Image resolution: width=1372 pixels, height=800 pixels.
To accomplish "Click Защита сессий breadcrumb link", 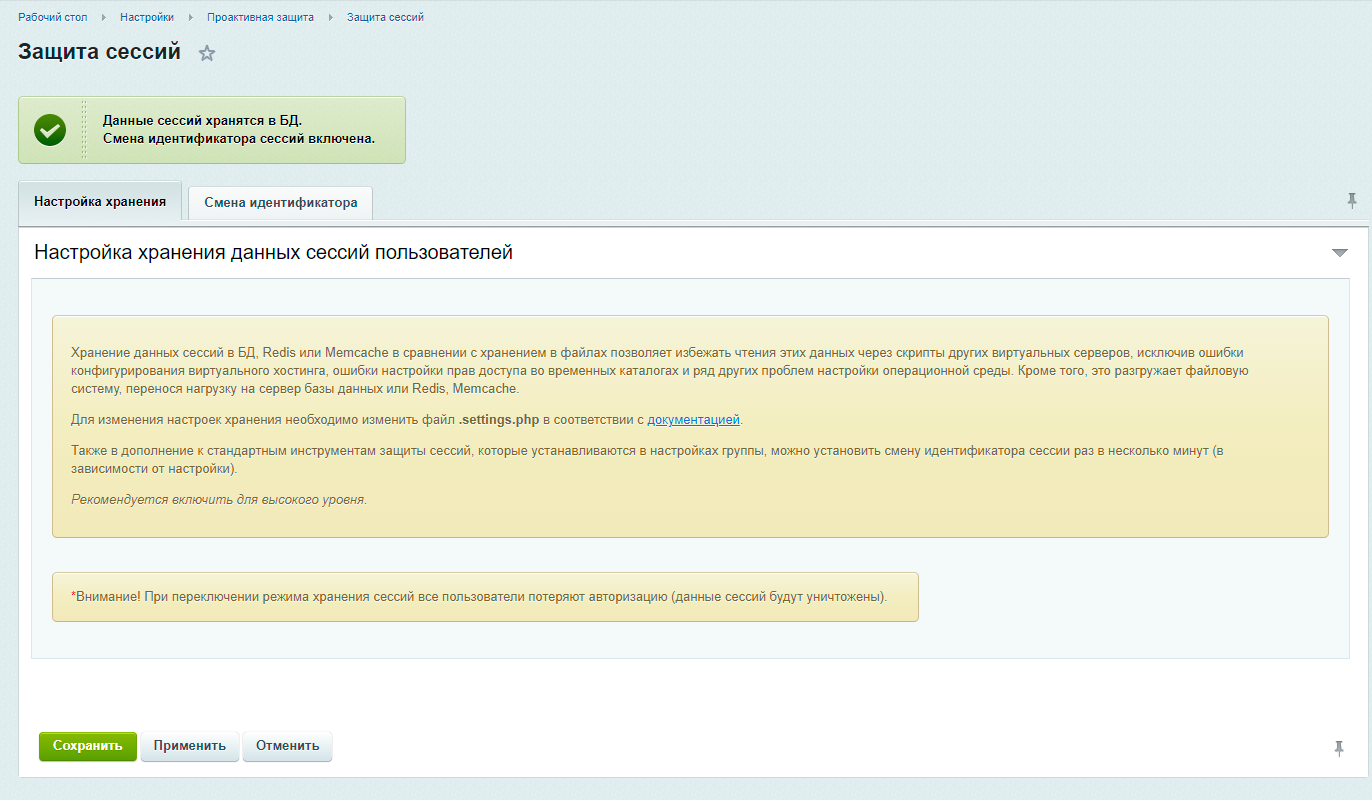I will coord(385,17).
